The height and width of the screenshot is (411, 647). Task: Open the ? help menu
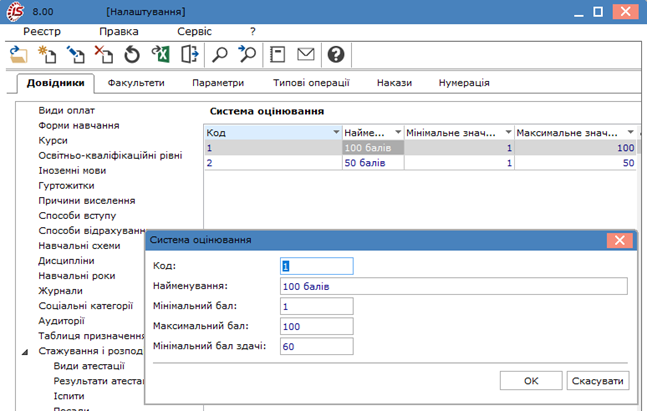pos(253,31)
